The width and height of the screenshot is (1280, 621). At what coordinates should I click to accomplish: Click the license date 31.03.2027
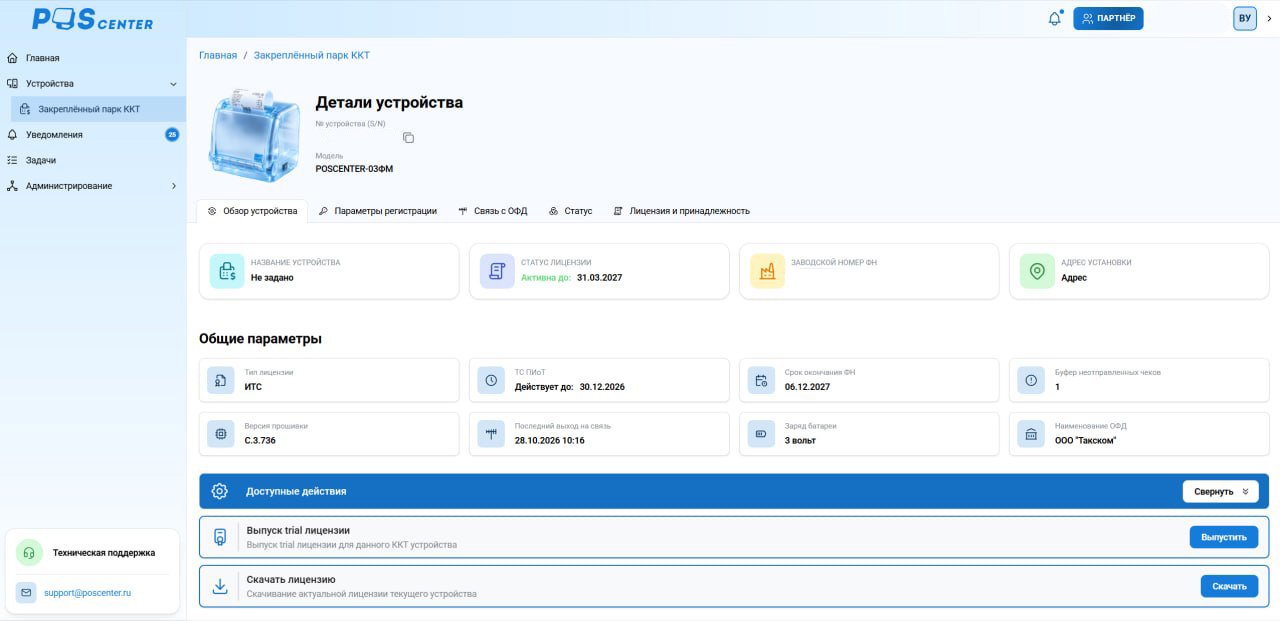(x=599, y=278)
